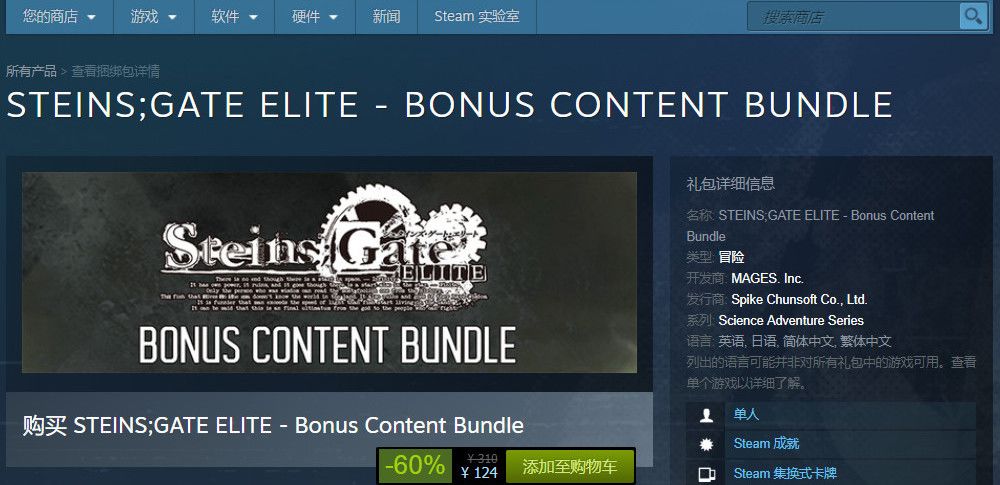Click the Steam 集换式卡牌 feature link
This screenshot has width=1000, height=485.
(x=785, y=474)
